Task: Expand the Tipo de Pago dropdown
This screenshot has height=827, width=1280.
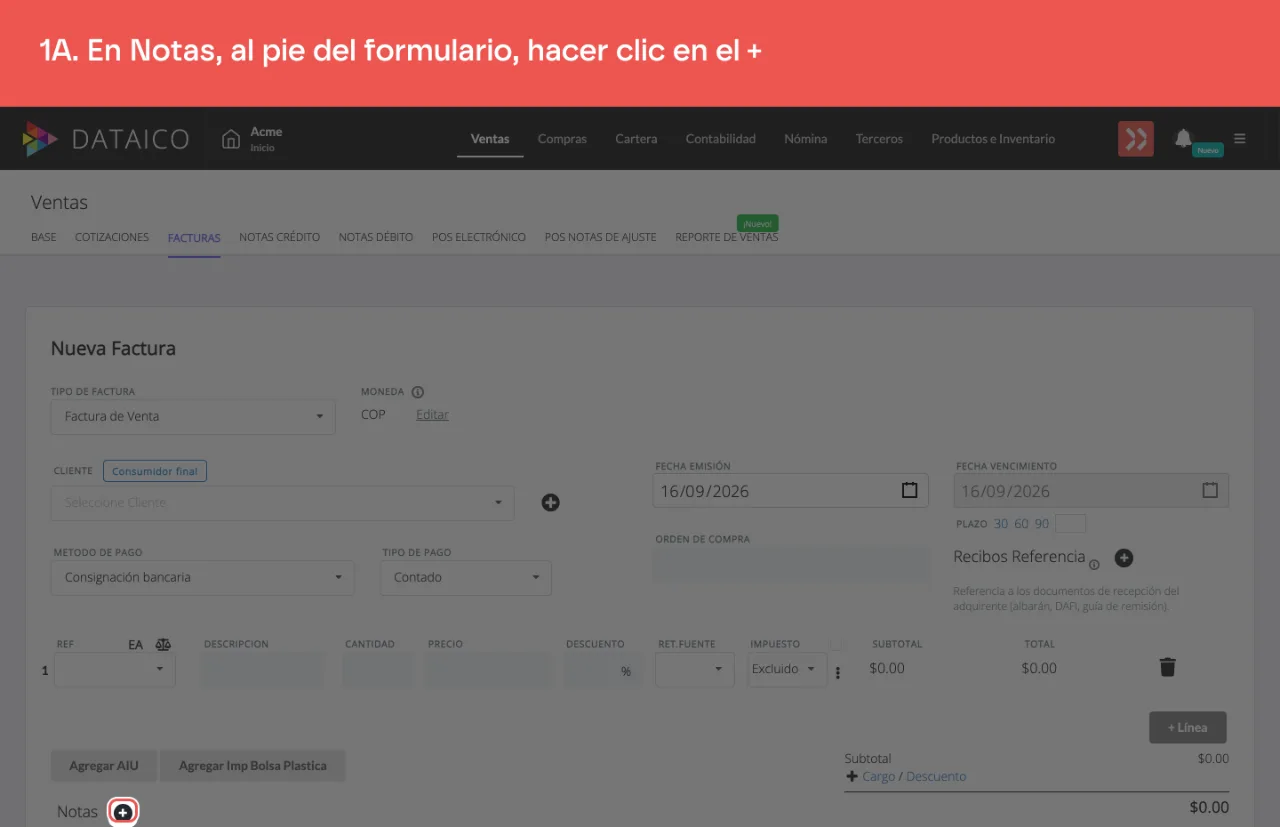Action: coord(466,577)
